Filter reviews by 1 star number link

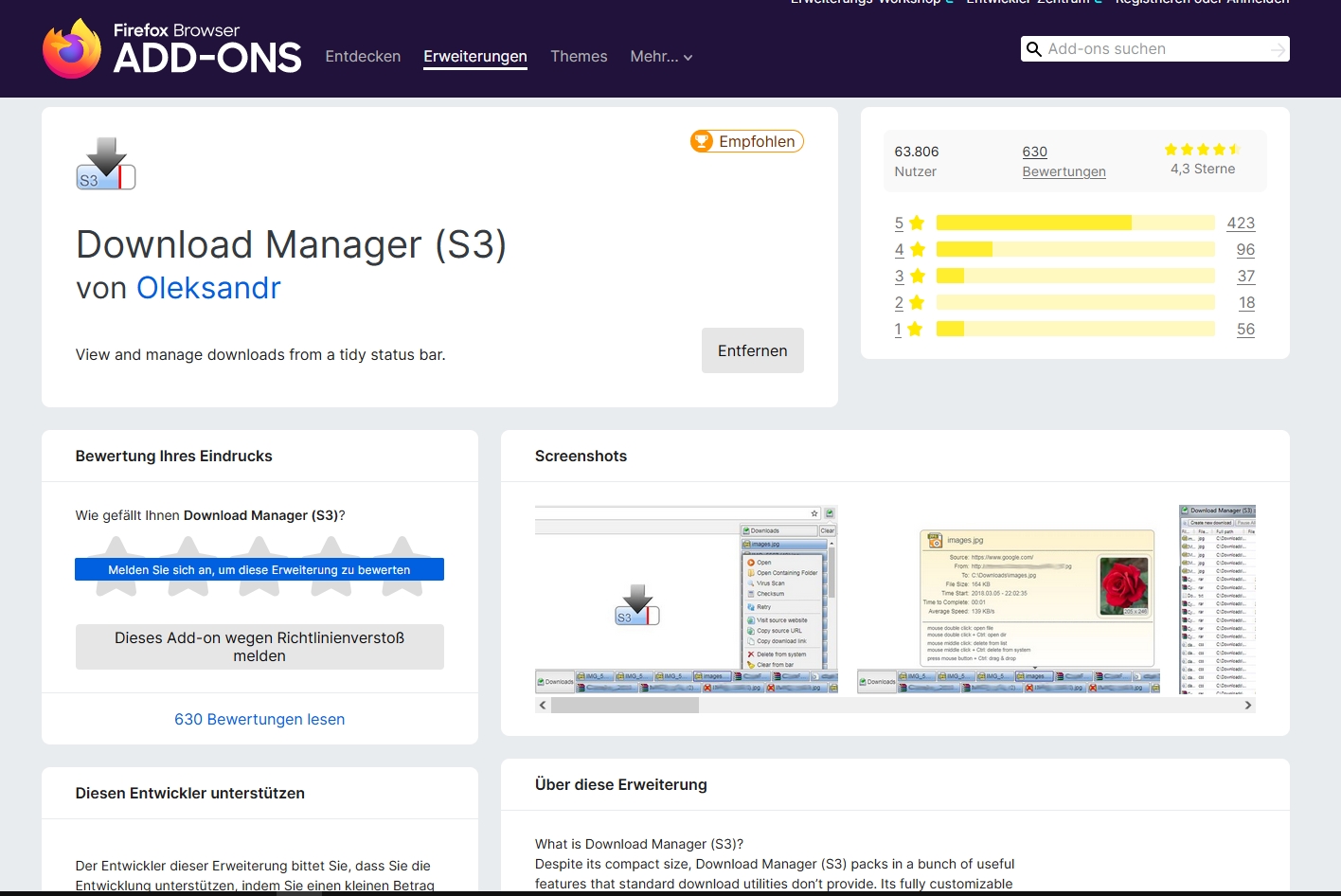point(898,329)
